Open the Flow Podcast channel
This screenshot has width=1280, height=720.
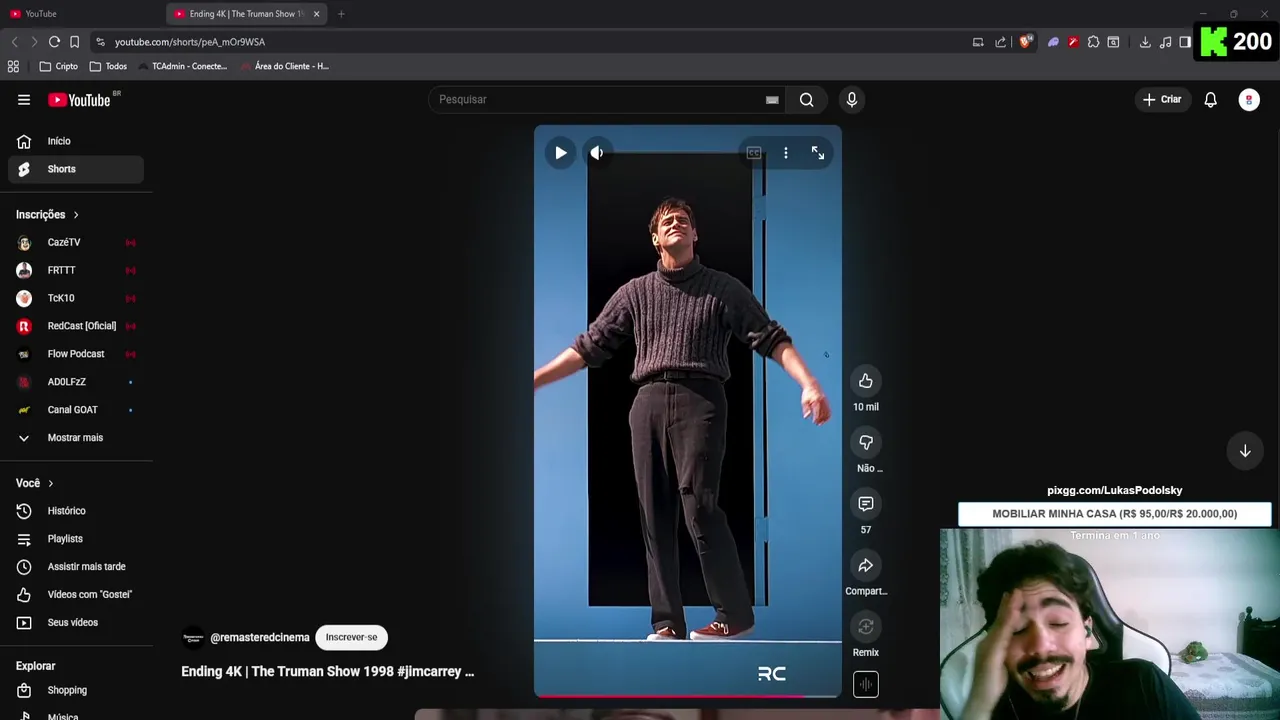(x=76, y=354)
